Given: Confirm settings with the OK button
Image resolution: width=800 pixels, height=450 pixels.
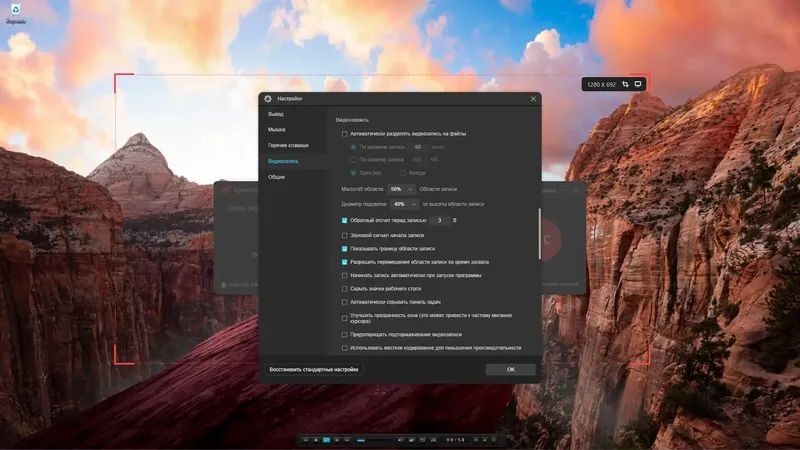Looking at the screenshot, I should (510, 369).
